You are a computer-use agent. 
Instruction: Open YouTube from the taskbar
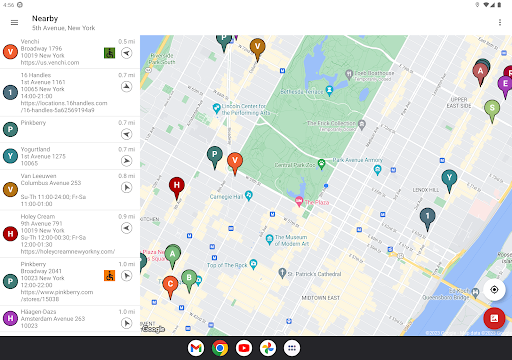[x=244, y=348]
